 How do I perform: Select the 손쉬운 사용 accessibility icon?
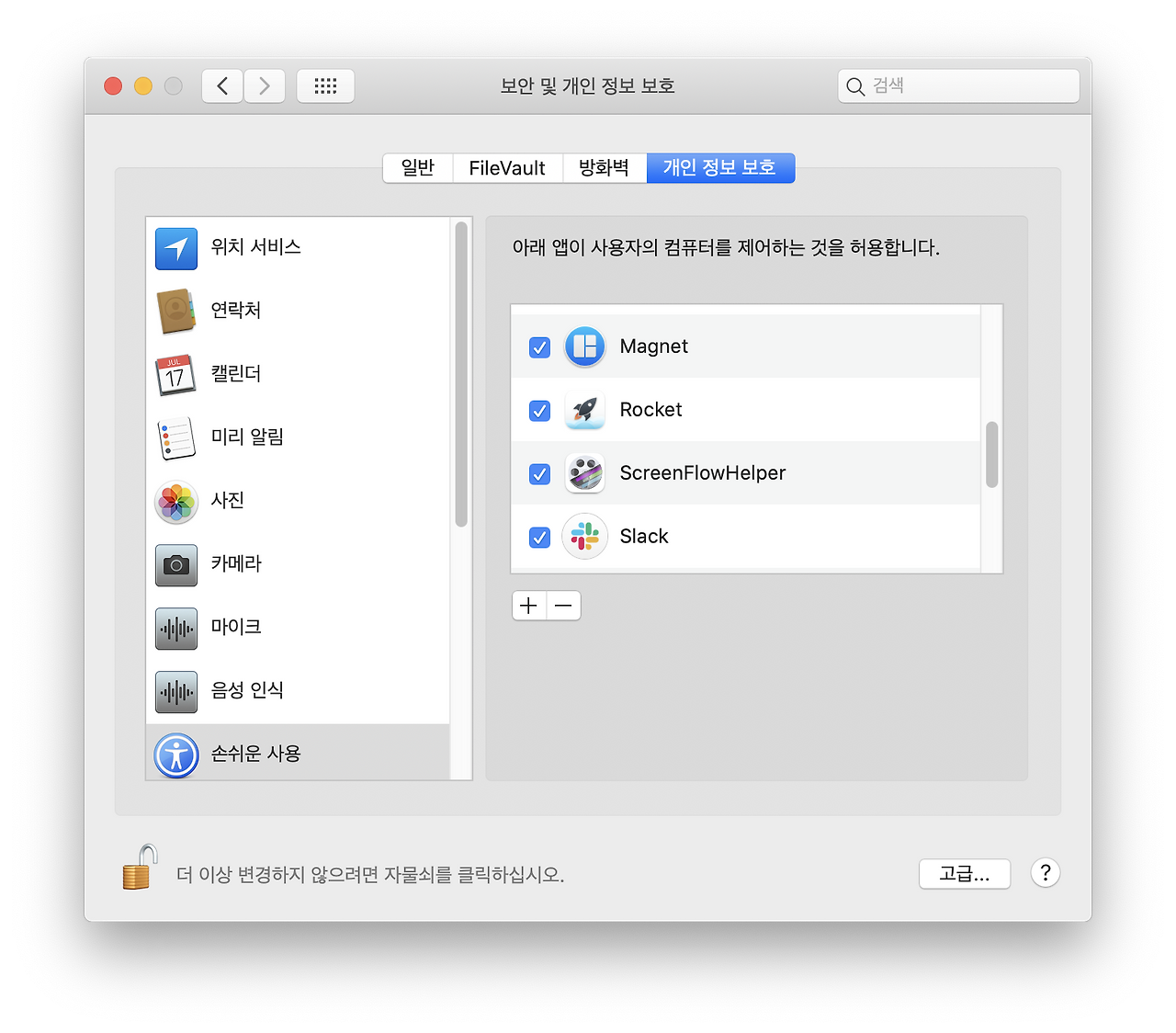[x=175, y=755]
